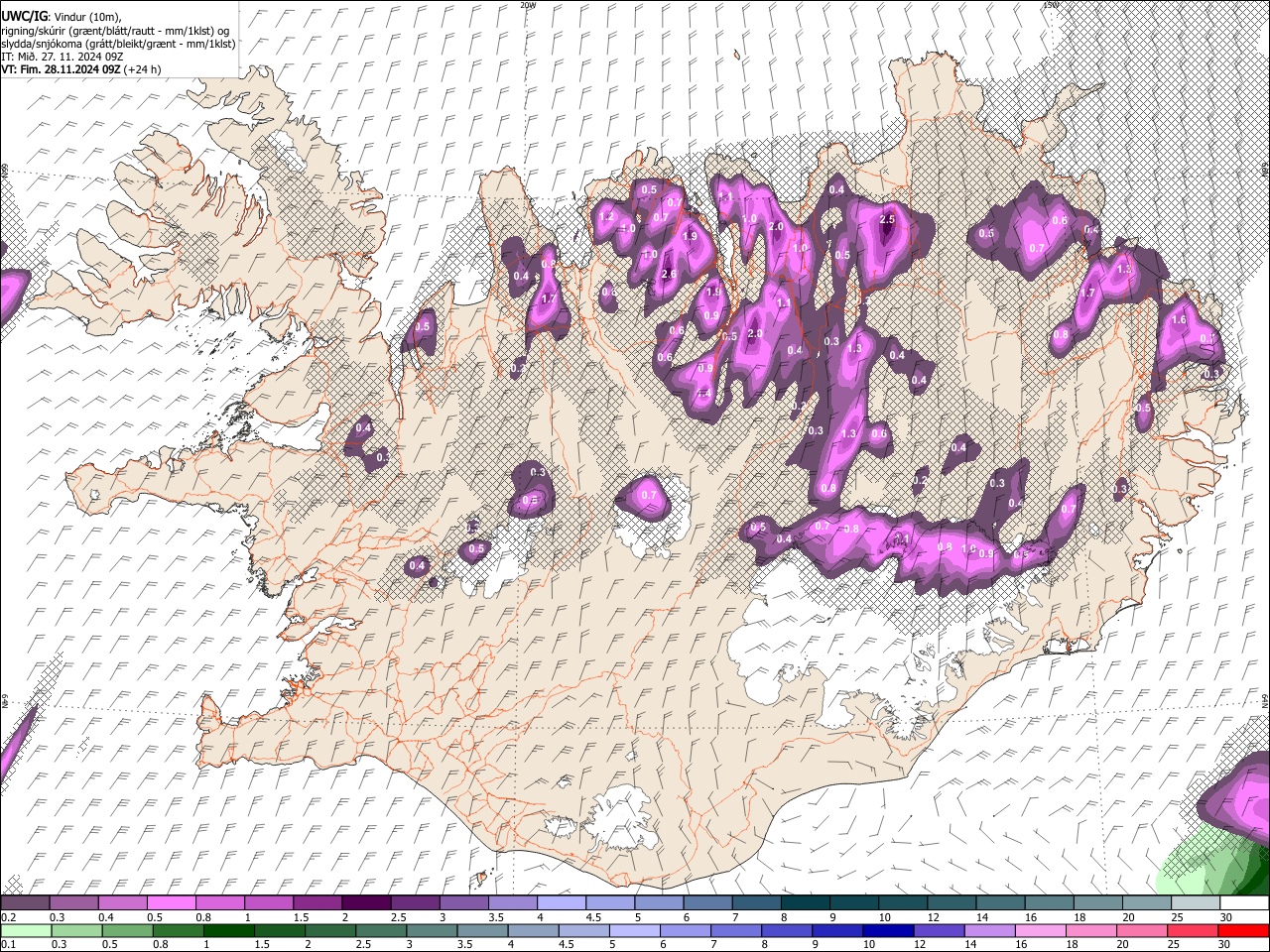Click the 2.6 snowfall value on the map
The image size is (1270, 952).
[x=669, y=274]
